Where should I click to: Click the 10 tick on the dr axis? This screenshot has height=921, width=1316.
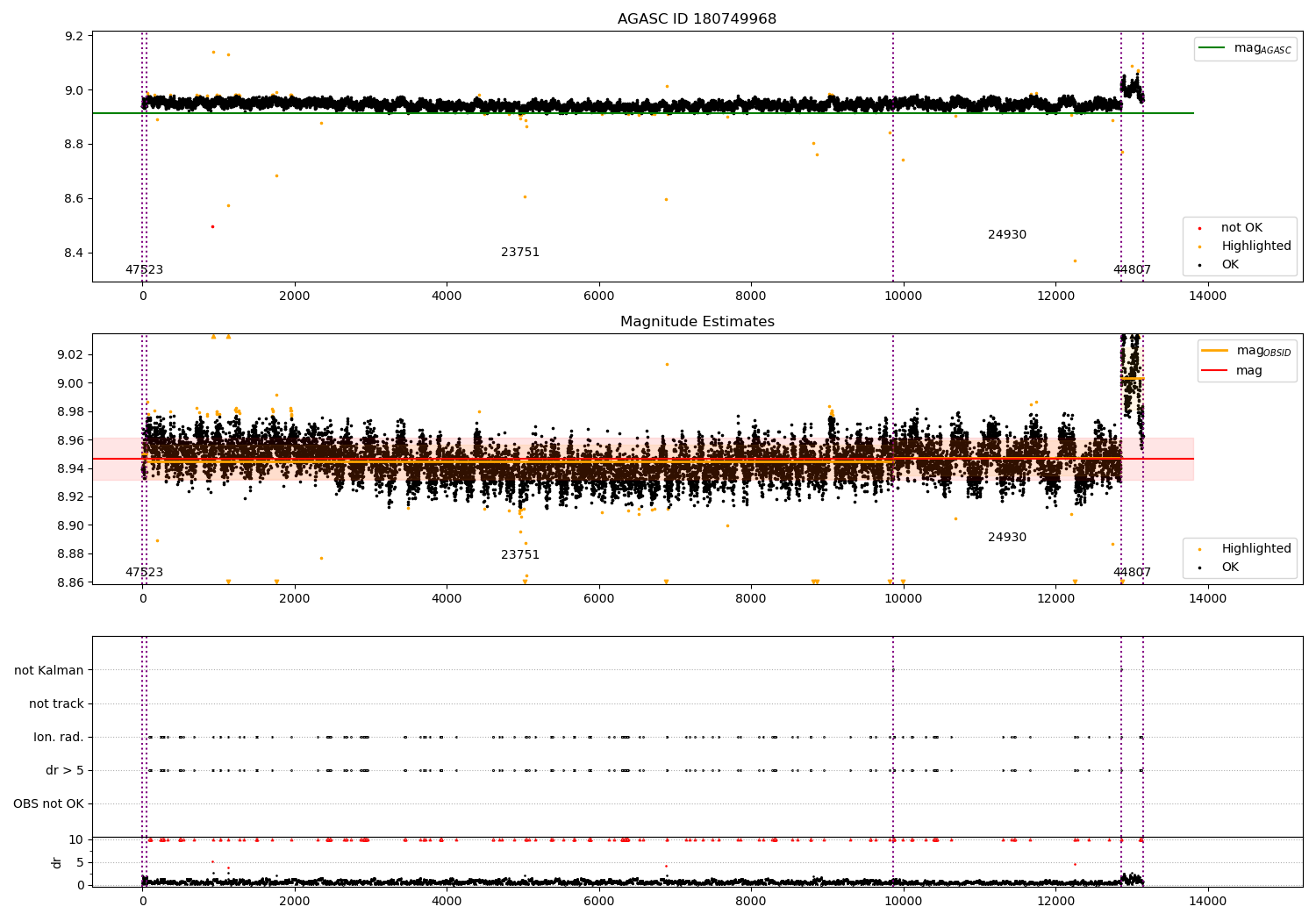pyautogui.click(x=77, y=840)
